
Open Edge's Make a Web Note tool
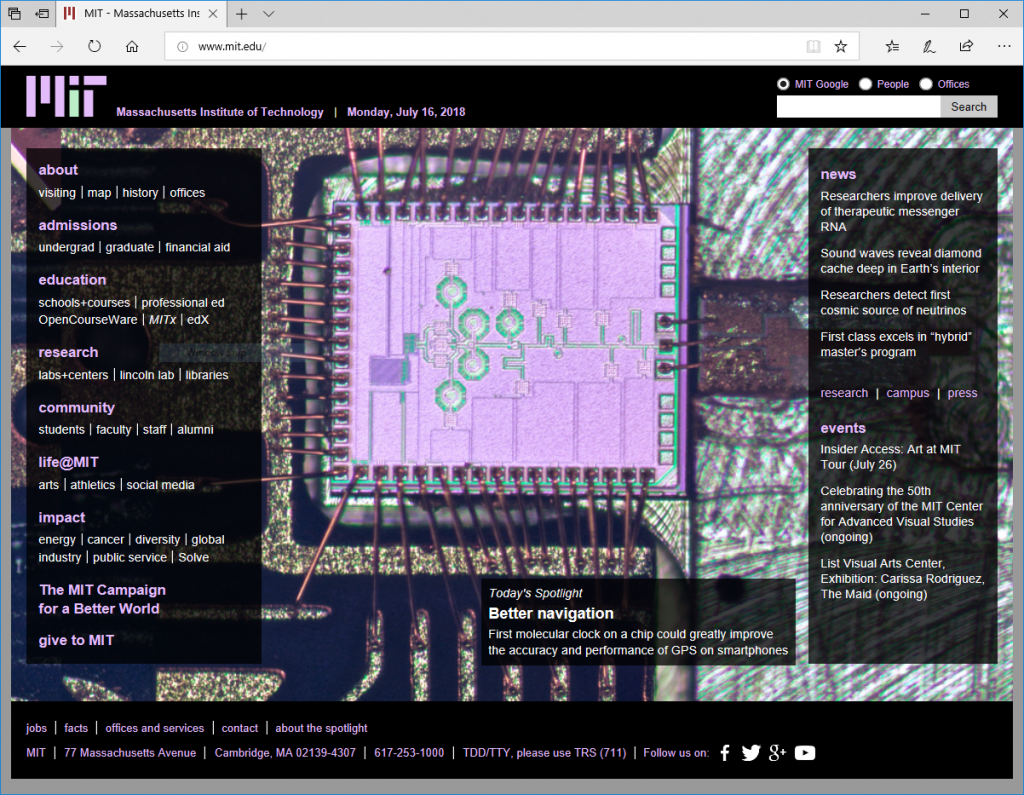click(929, 45)
